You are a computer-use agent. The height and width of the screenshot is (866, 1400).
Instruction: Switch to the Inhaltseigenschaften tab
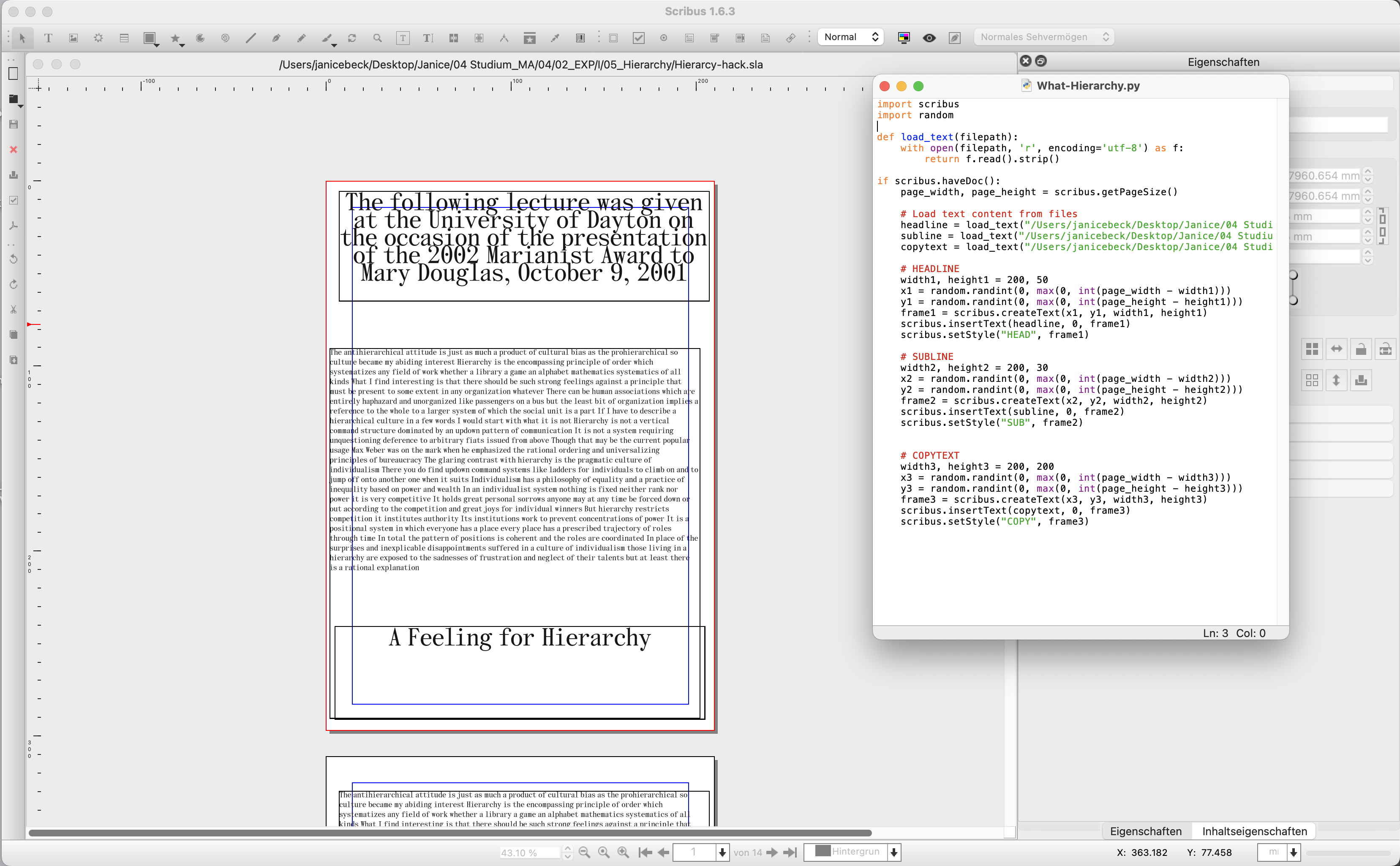1254,831
